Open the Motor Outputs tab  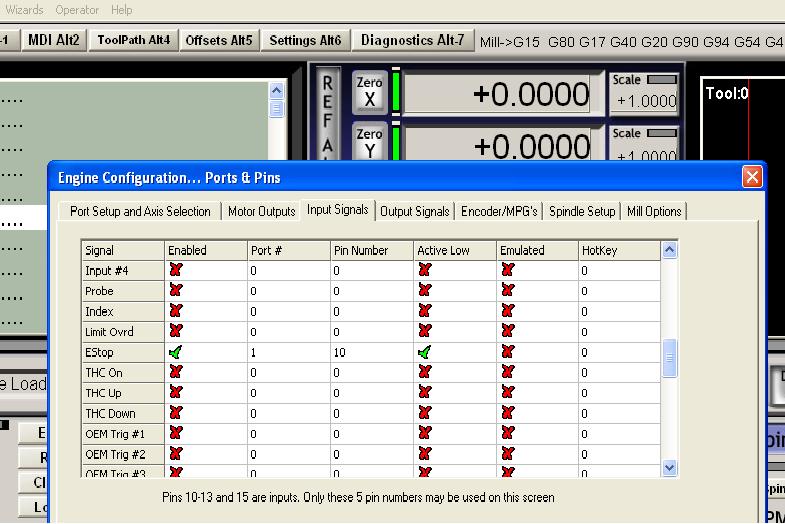pos(261,211)
